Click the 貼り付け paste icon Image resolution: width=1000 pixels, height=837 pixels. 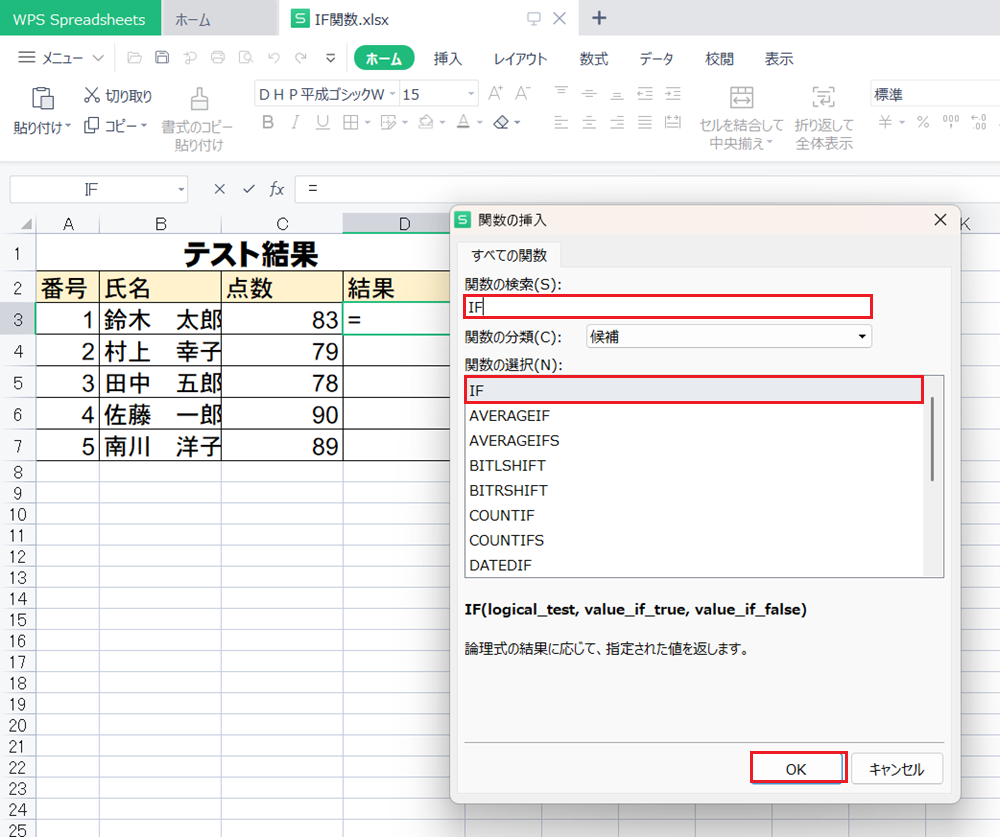[x=43, y=99]
